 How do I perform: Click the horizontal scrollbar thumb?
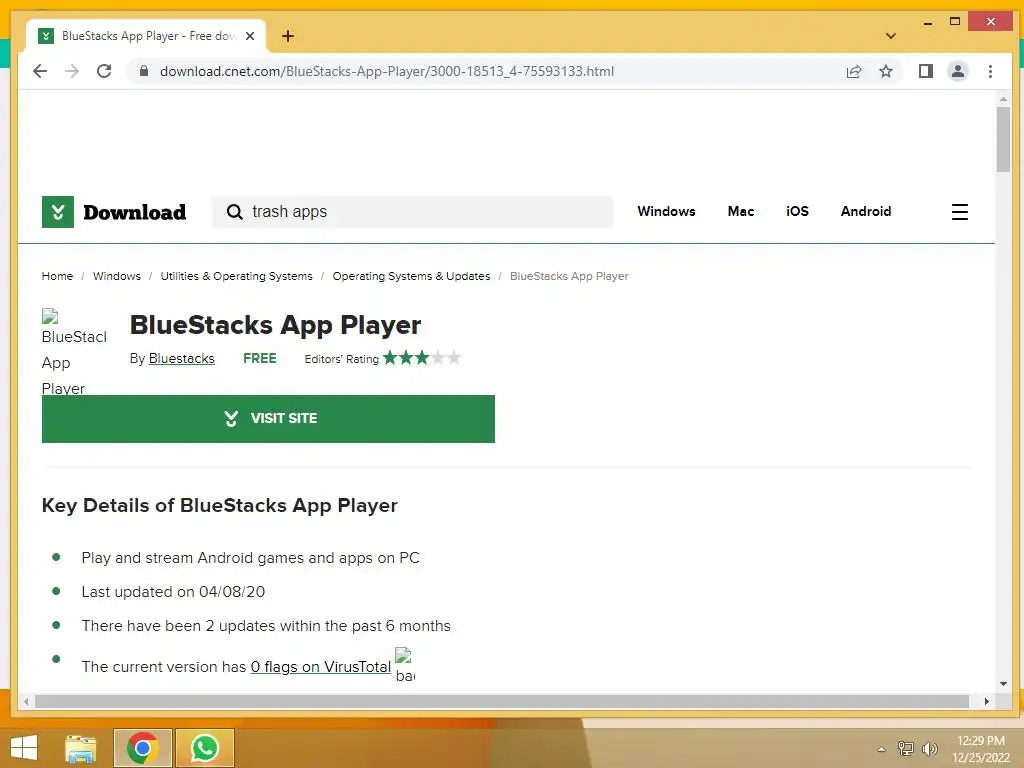pos(502,701)
